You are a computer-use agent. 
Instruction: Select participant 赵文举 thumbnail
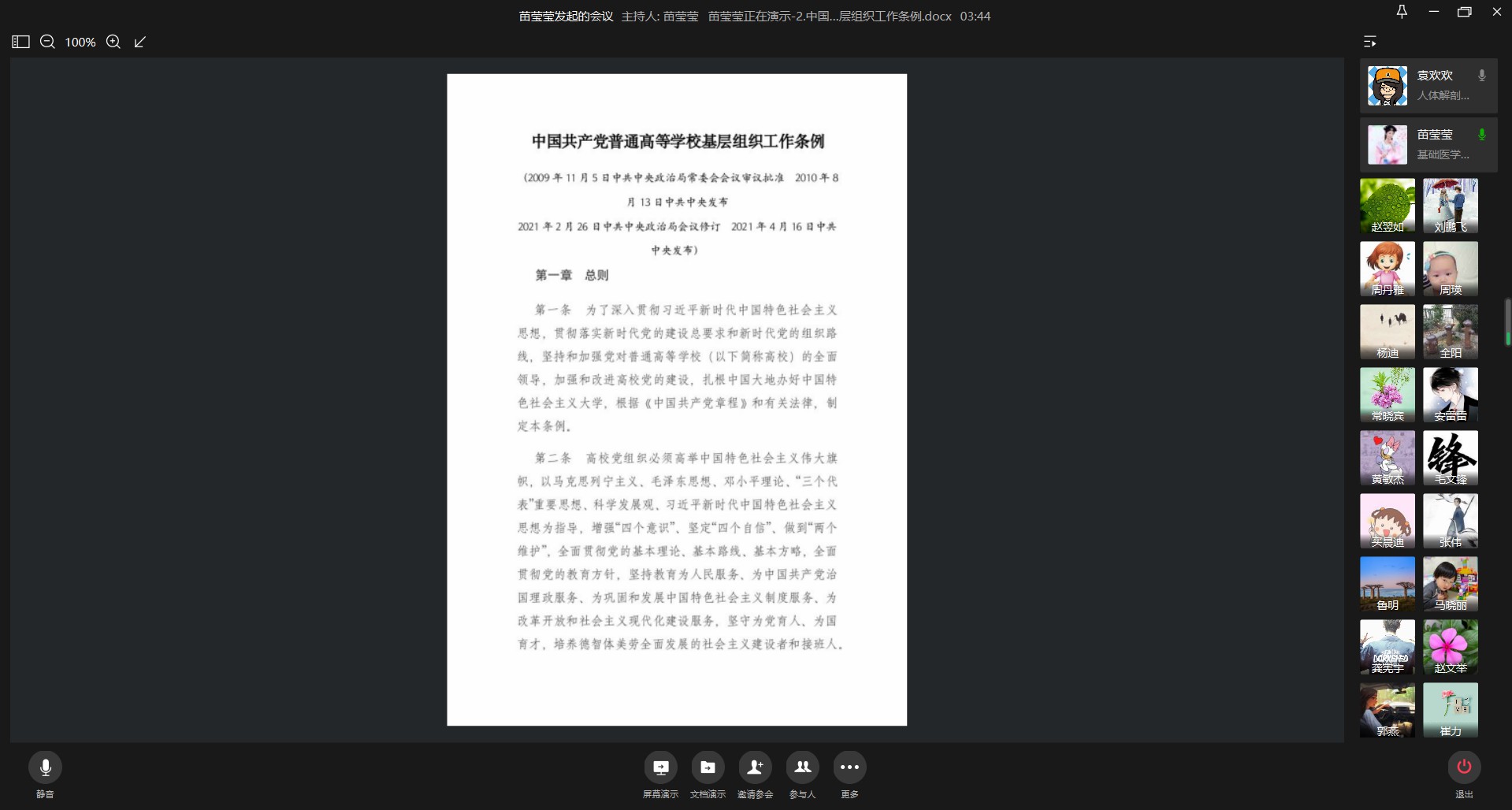[x=1451, y=647]
